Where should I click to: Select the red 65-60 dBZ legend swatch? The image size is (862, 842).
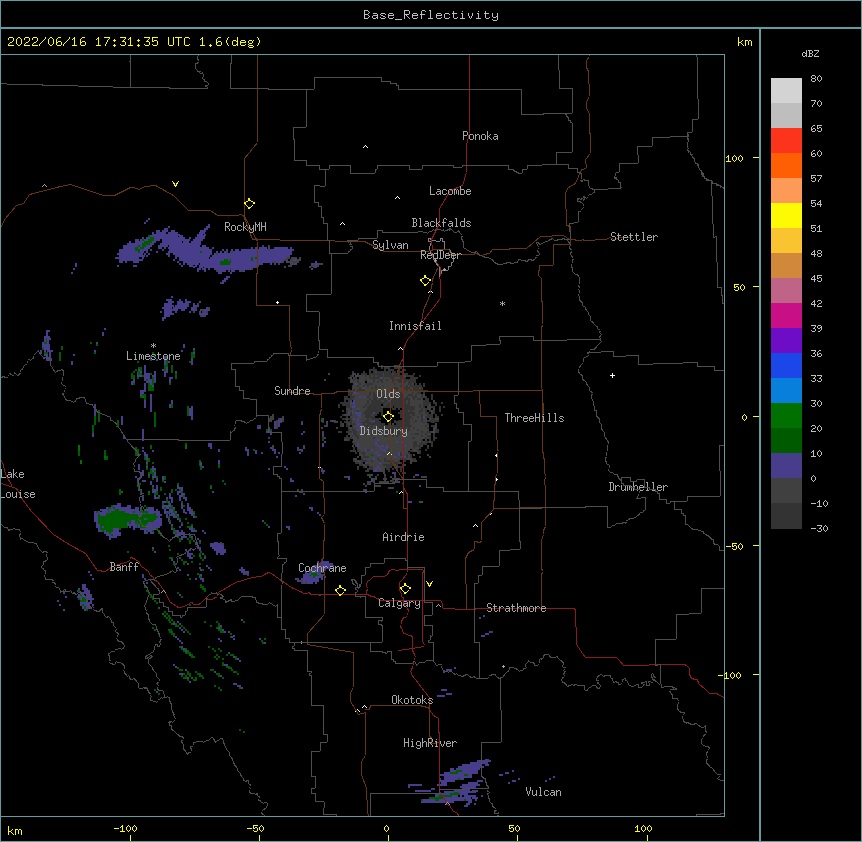click(786, 141)
